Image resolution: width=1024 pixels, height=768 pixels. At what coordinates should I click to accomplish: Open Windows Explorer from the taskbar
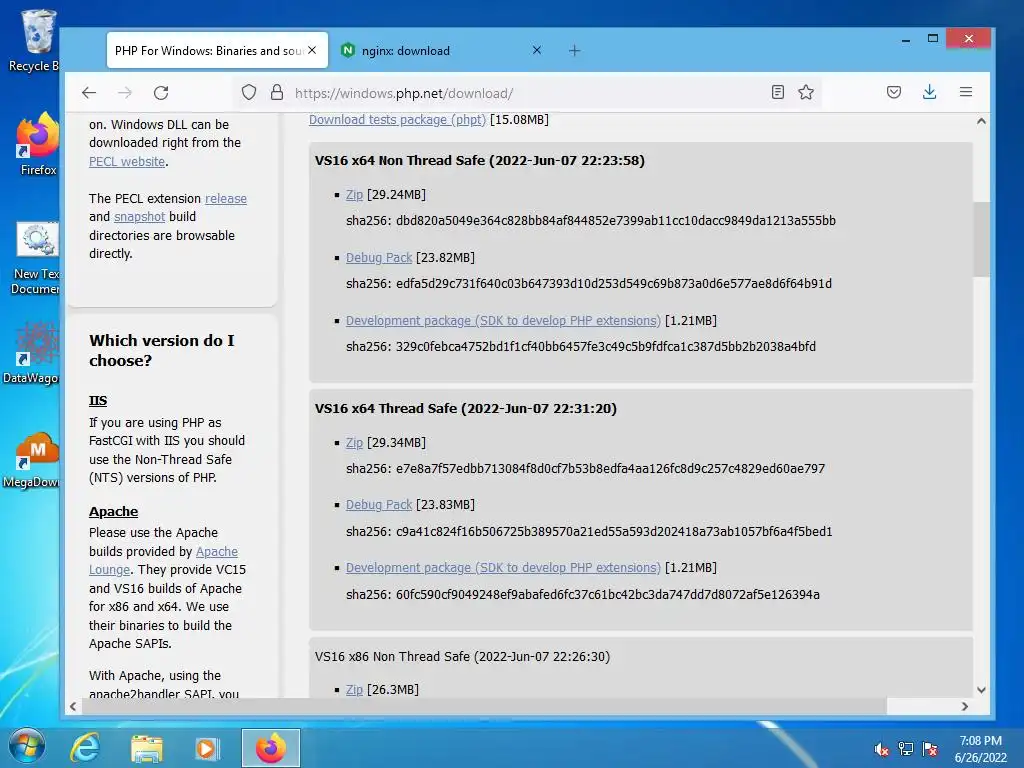[x=147, y=748]
